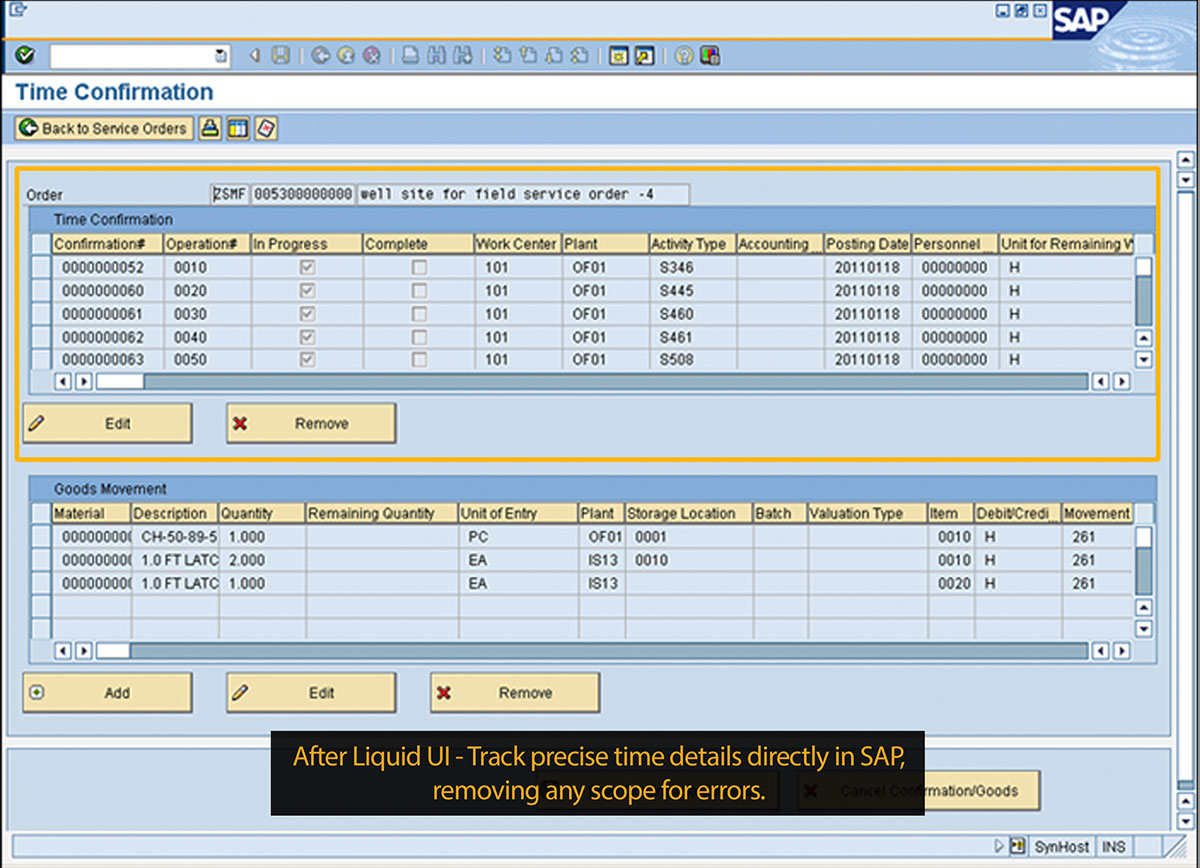Click the Cancel red X toolbar icon

(x=370, y=56)
